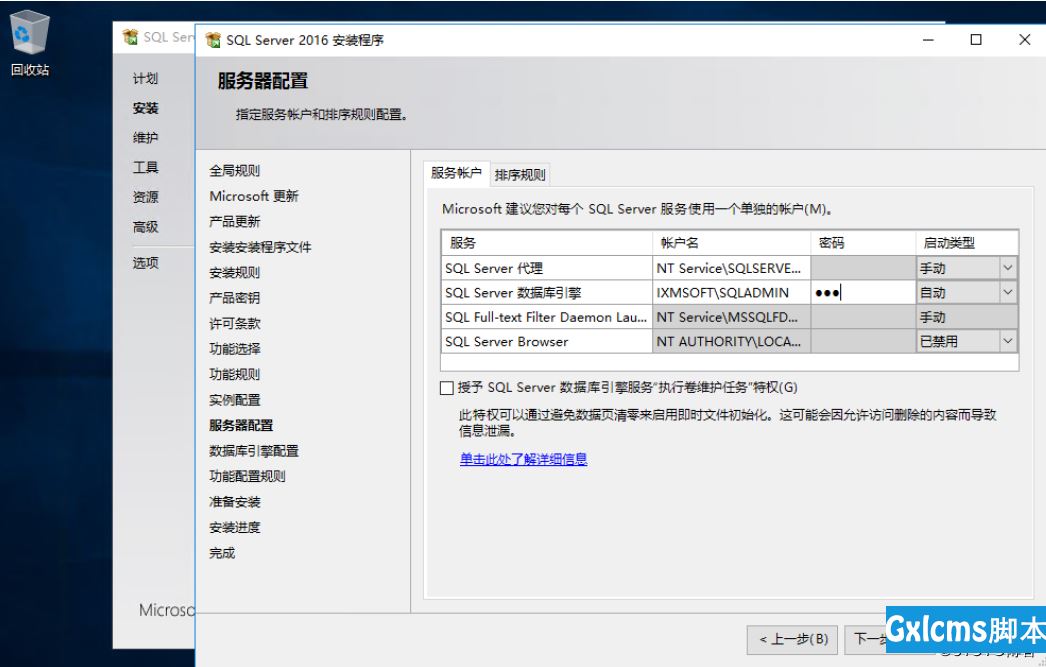1046x667 pixels.
Task: Click the 完成 wizard step
Action: [x=221, y=553]
